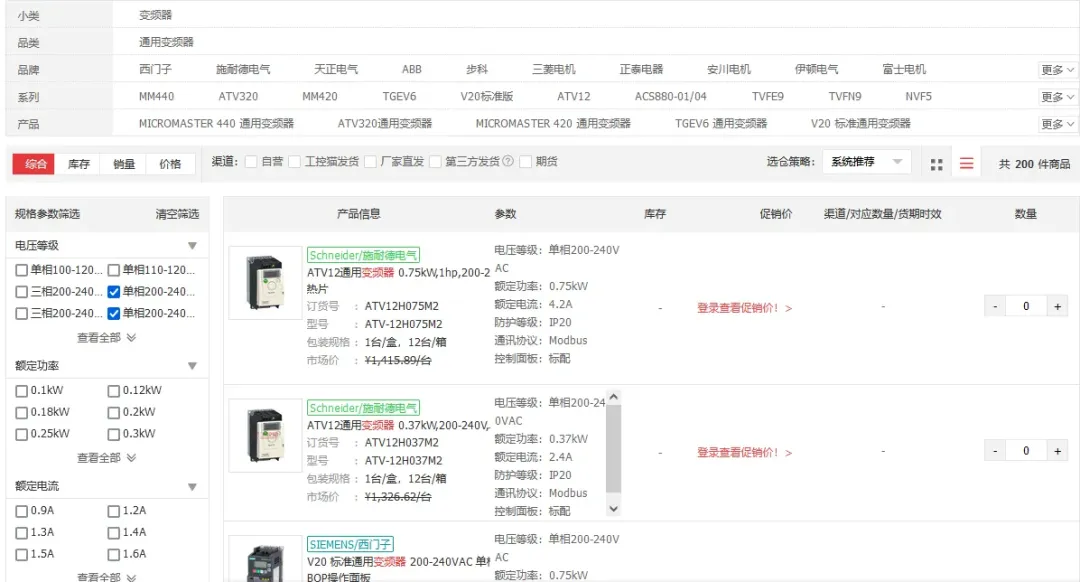Check the 0.9A current filter

point(21,511)
